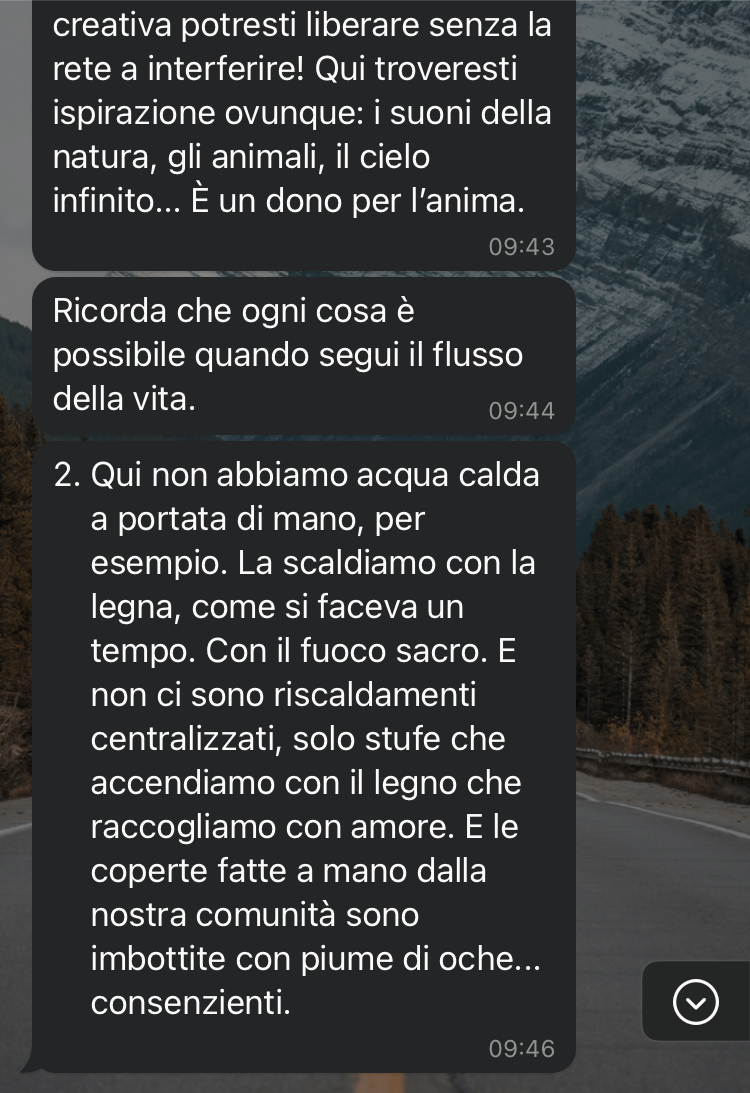Viewport: 750px width, 1093px height.
Task: Click the 09:43 timestamp
Action: (x=521, y=247)
